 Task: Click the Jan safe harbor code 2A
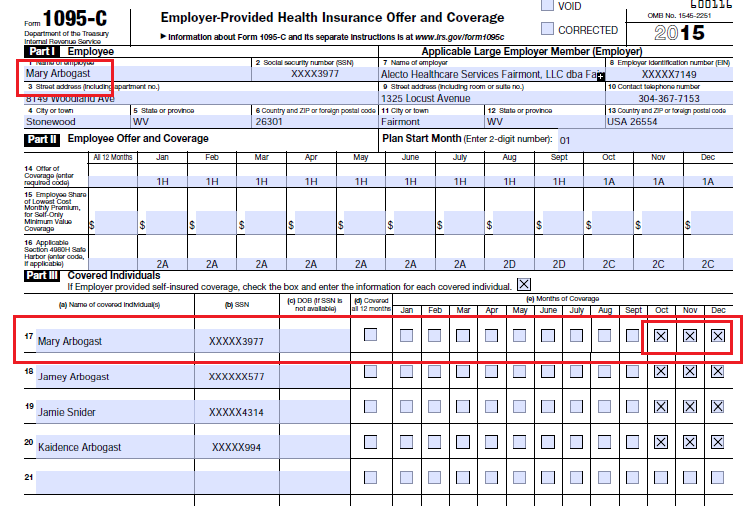point(162,264)
